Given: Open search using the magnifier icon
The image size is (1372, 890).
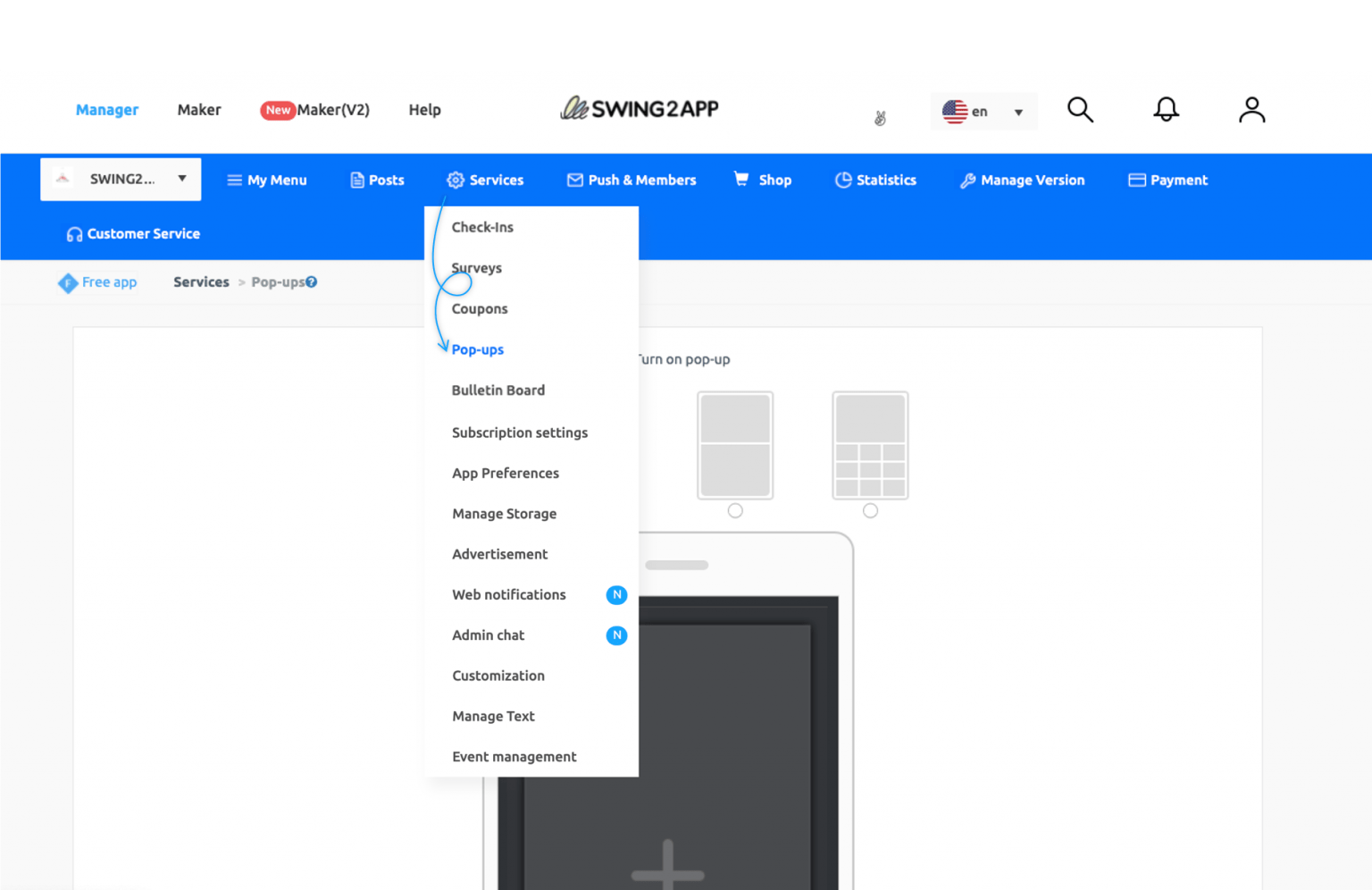Looking at the screenshot, I should pos(1080,110).
